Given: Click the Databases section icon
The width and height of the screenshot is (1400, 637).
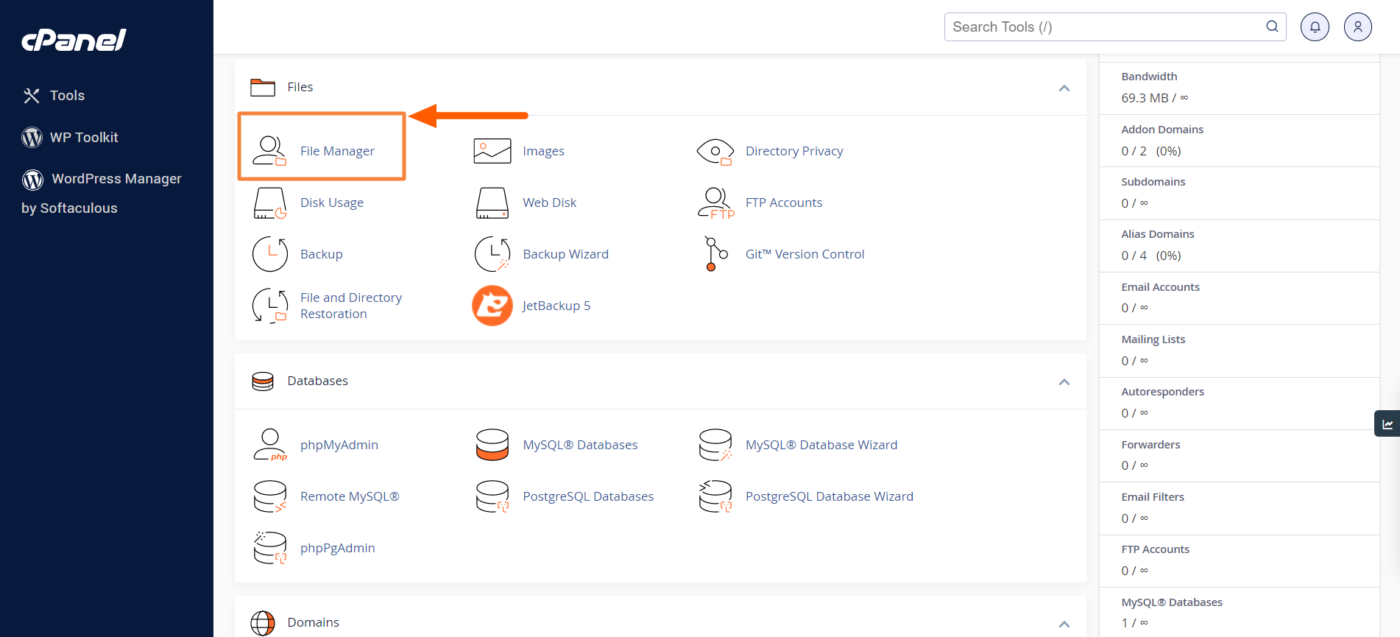Looking at the screenshot, I should click(263, 381).
